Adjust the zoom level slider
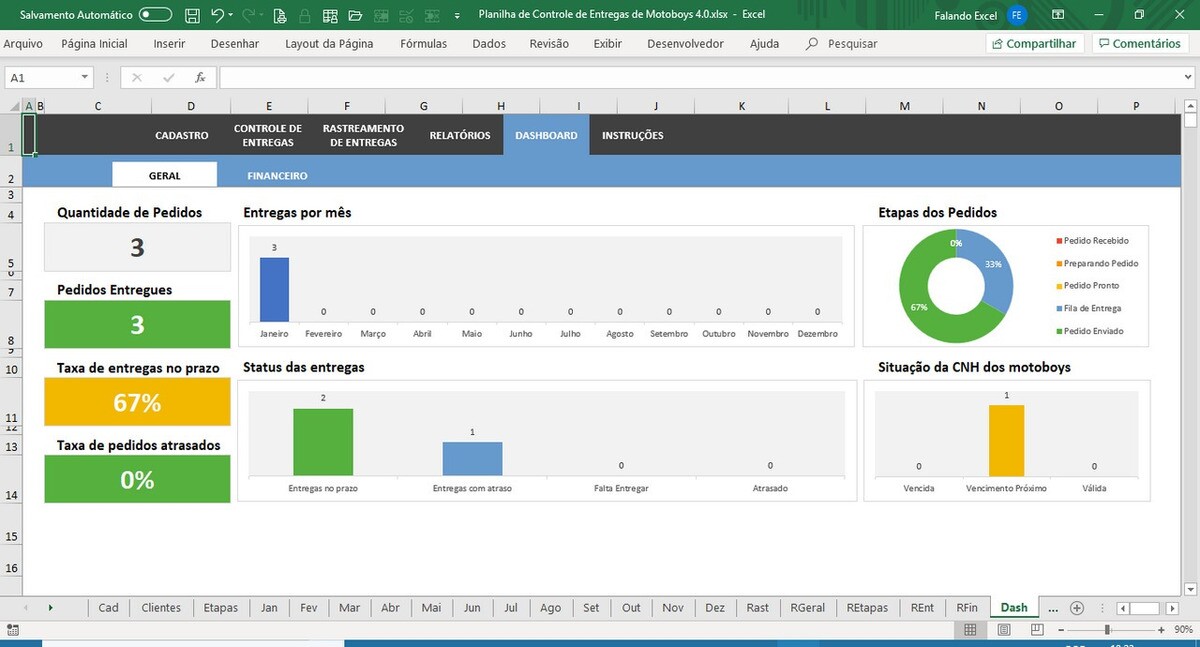This screenshot has height=647, width=1200. pyautogui.click(x=1107, y=630)
